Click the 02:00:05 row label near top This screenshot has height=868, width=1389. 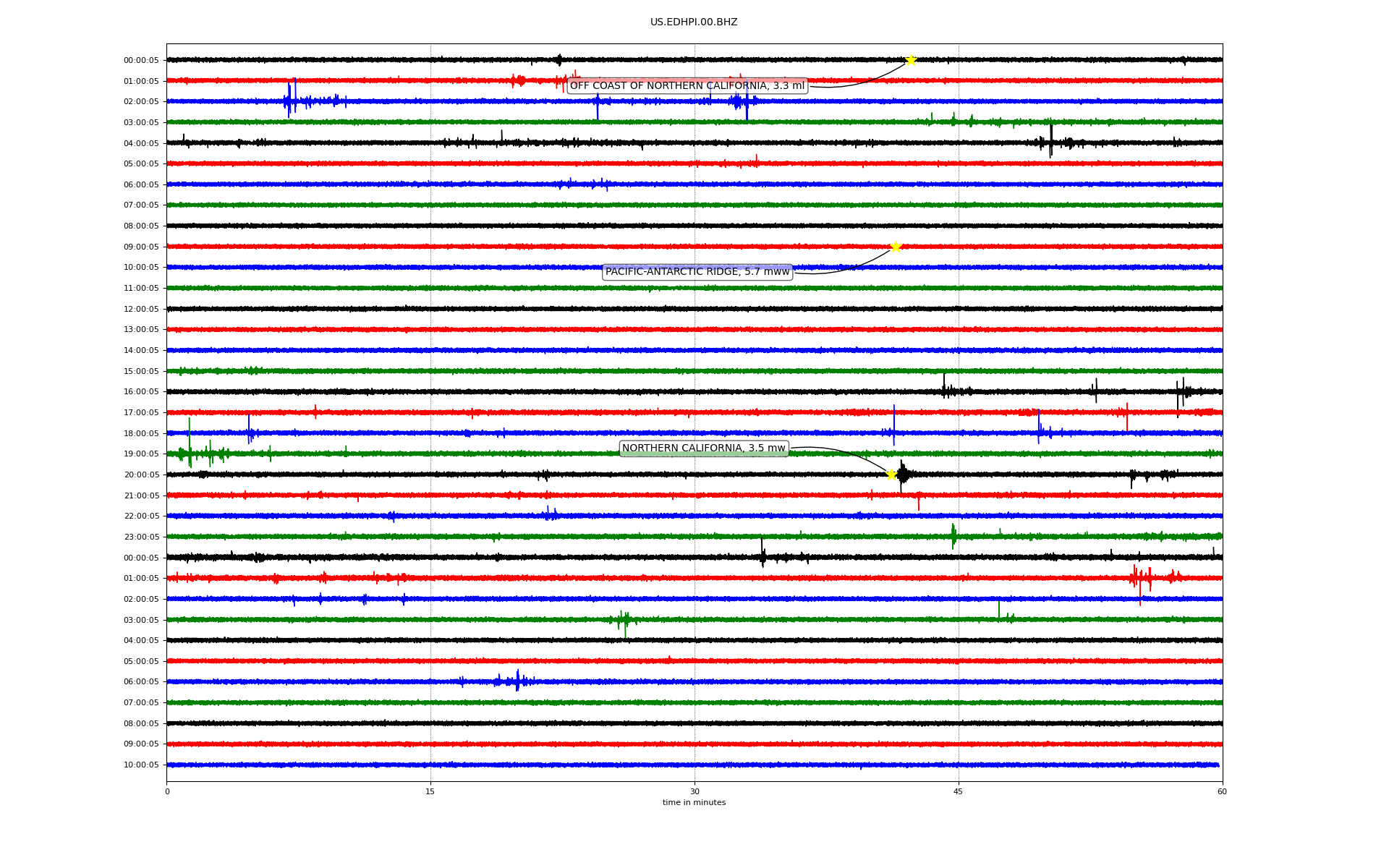pos(141,102)
